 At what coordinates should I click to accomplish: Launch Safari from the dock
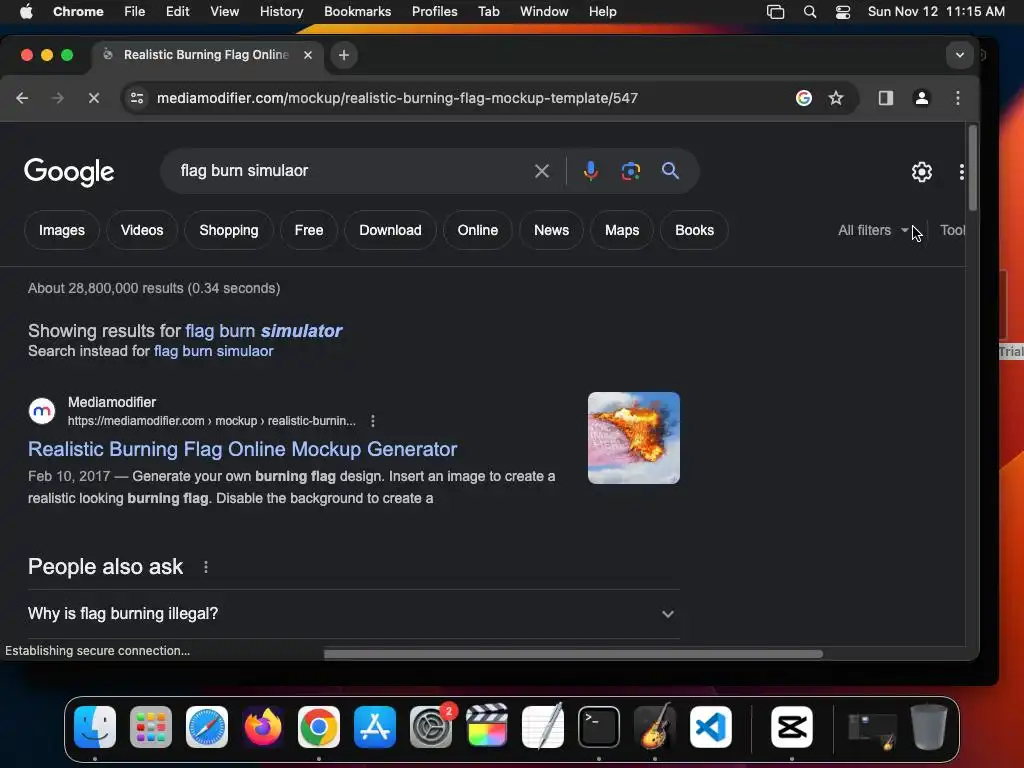click(x=207, y=727)
